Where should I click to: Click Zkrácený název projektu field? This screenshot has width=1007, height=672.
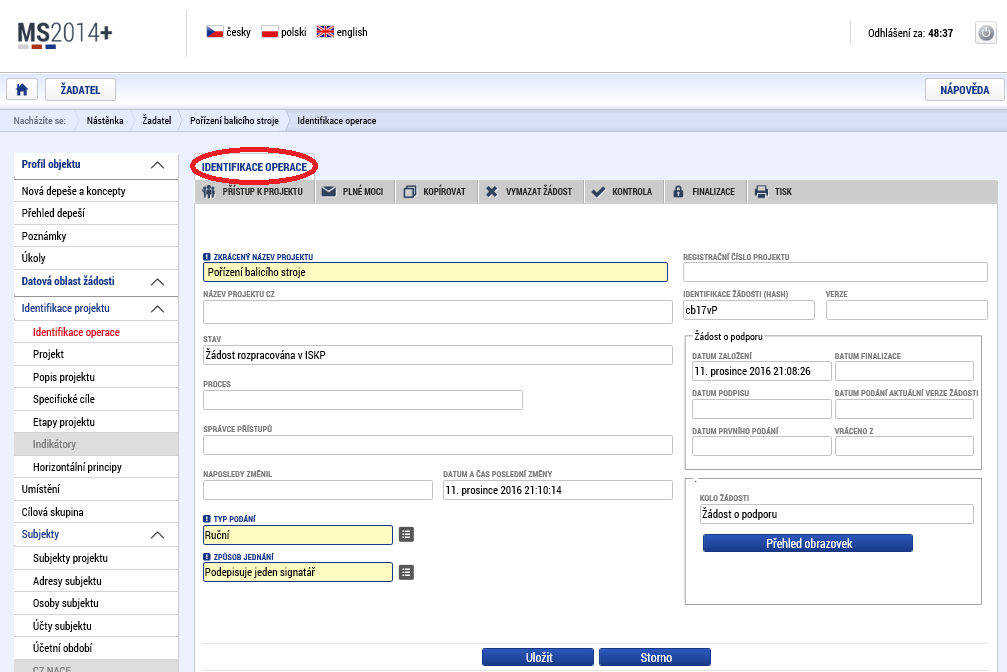tap(435, 272)
